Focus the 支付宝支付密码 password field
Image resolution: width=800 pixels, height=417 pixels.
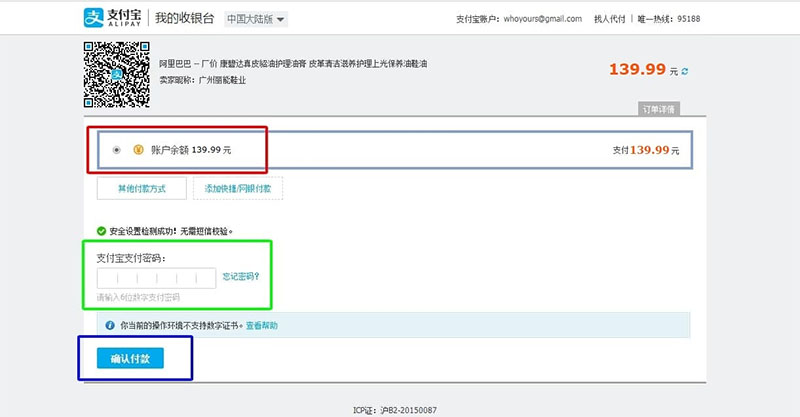[x=157, y=278]
